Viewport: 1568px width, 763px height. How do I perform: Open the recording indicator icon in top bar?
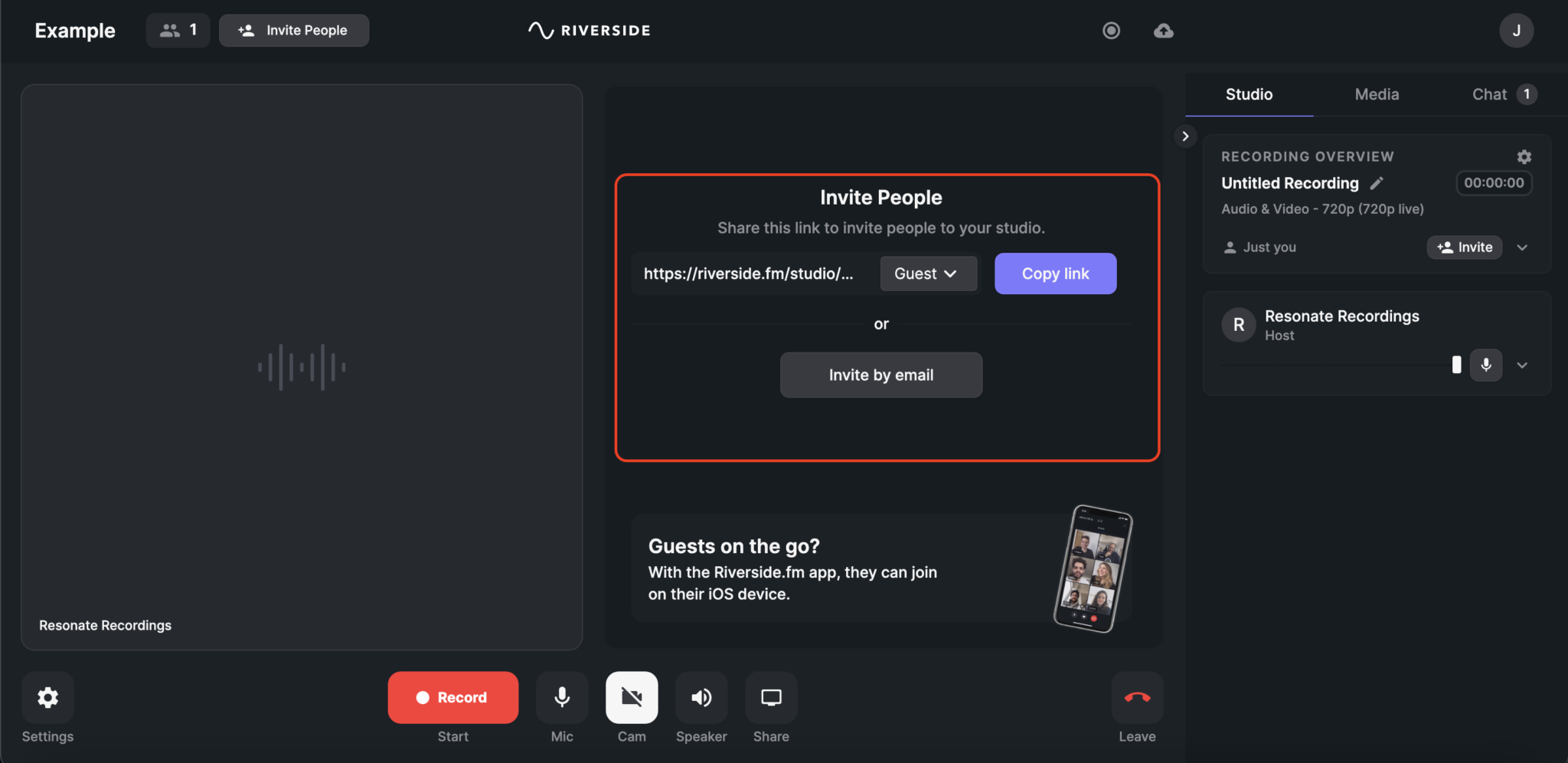tap(1111, 31)
